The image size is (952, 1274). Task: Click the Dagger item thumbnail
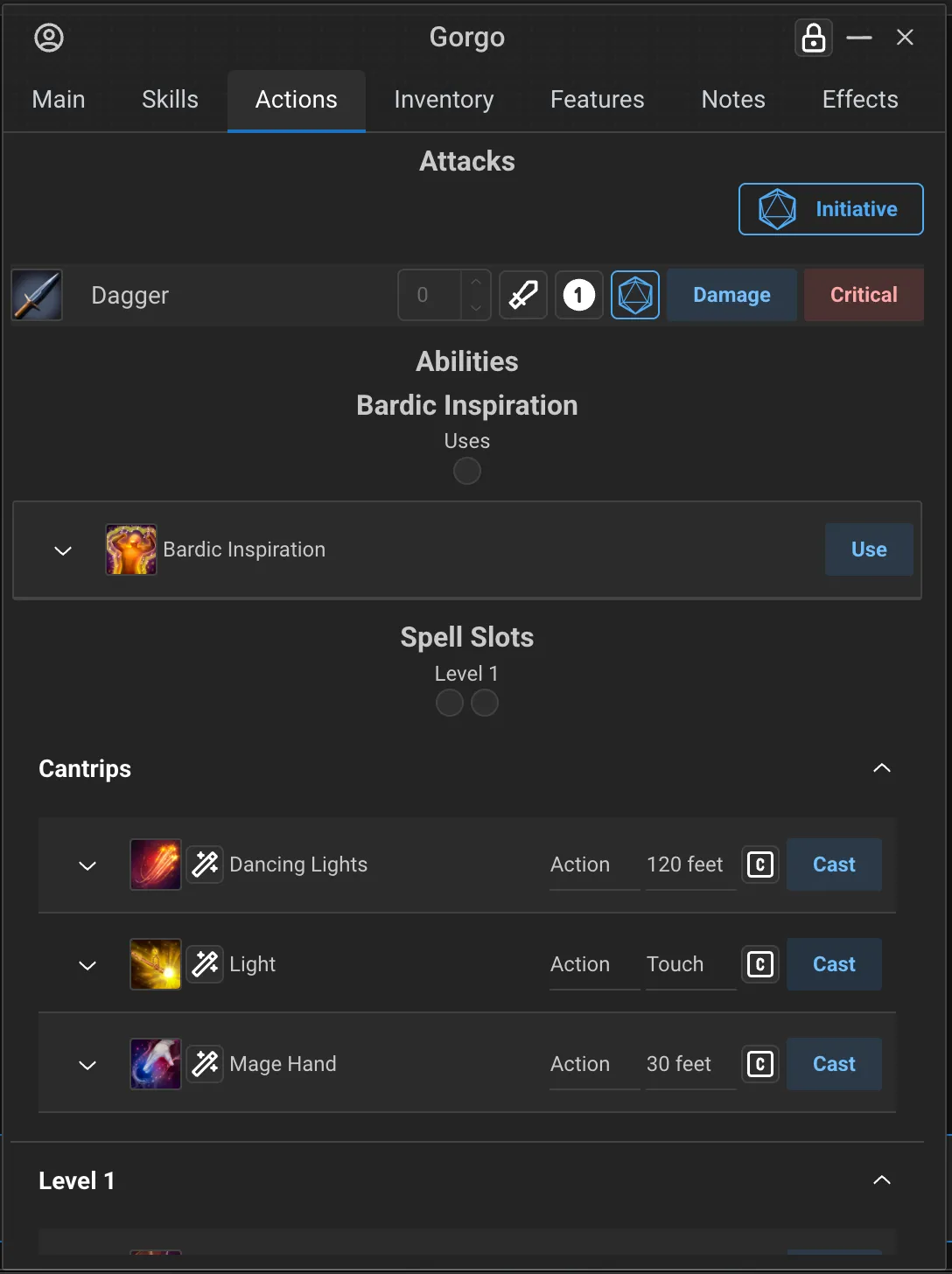click(37, 295)
